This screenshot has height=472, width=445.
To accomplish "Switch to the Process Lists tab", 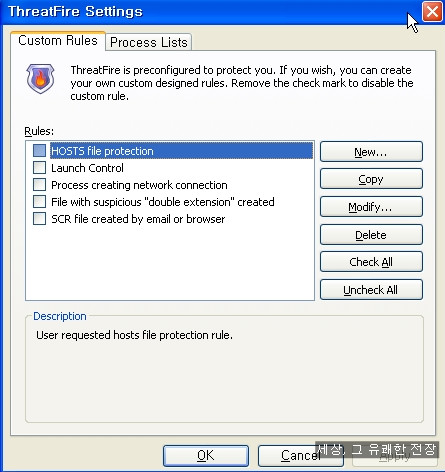I will click(x=149, y=42).
